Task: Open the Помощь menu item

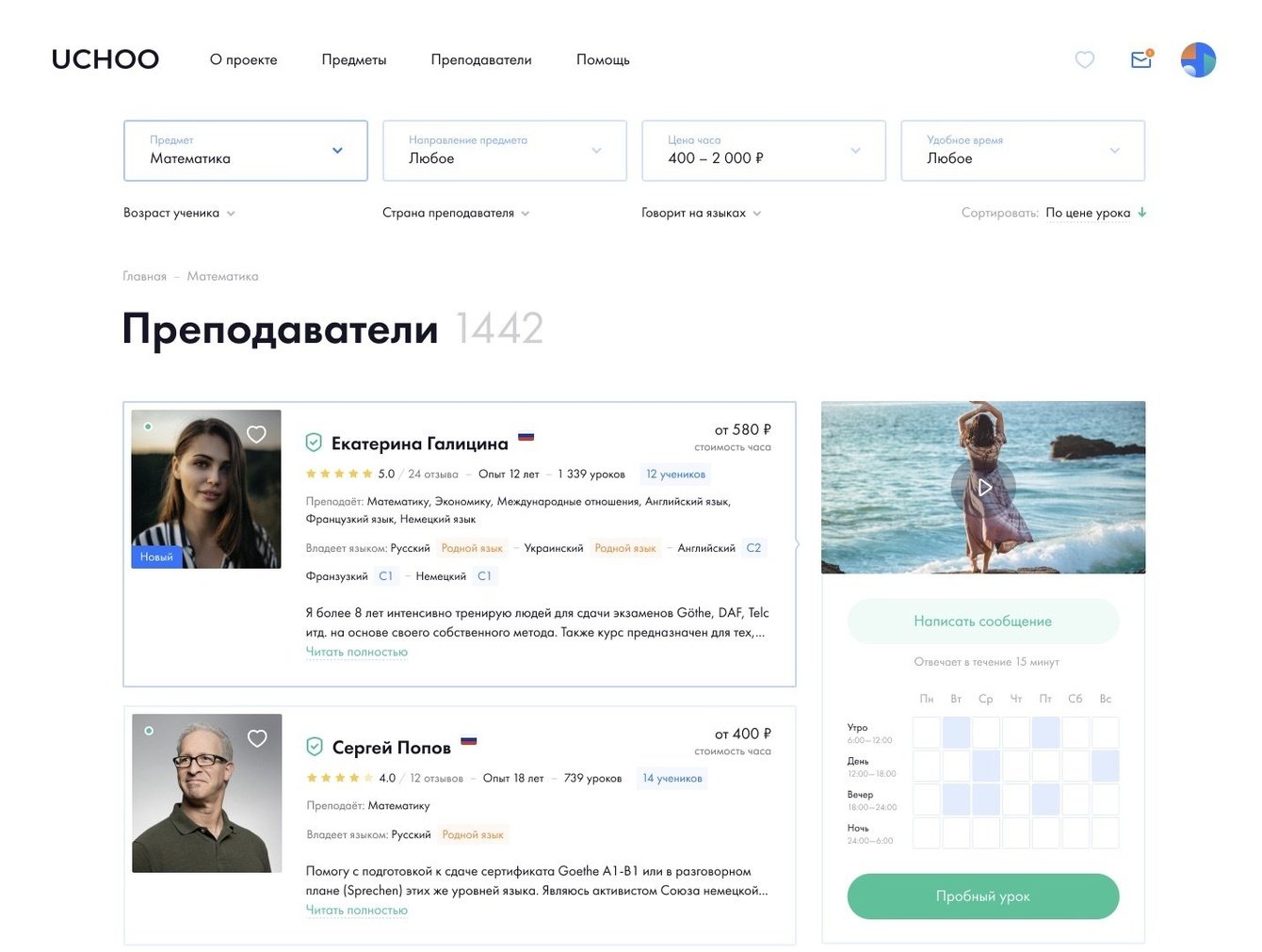Action: coord(603,59)
